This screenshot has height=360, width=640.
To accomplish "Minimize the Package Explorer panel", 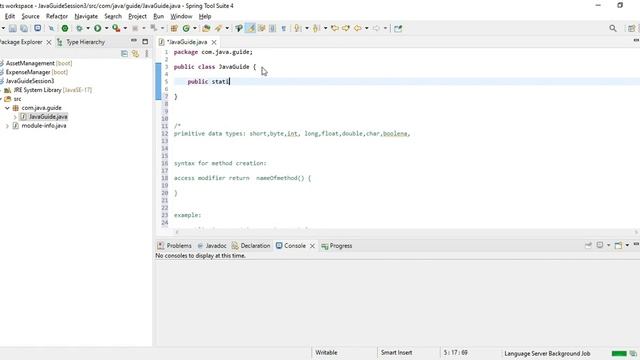I will click(x=134, y=41).
